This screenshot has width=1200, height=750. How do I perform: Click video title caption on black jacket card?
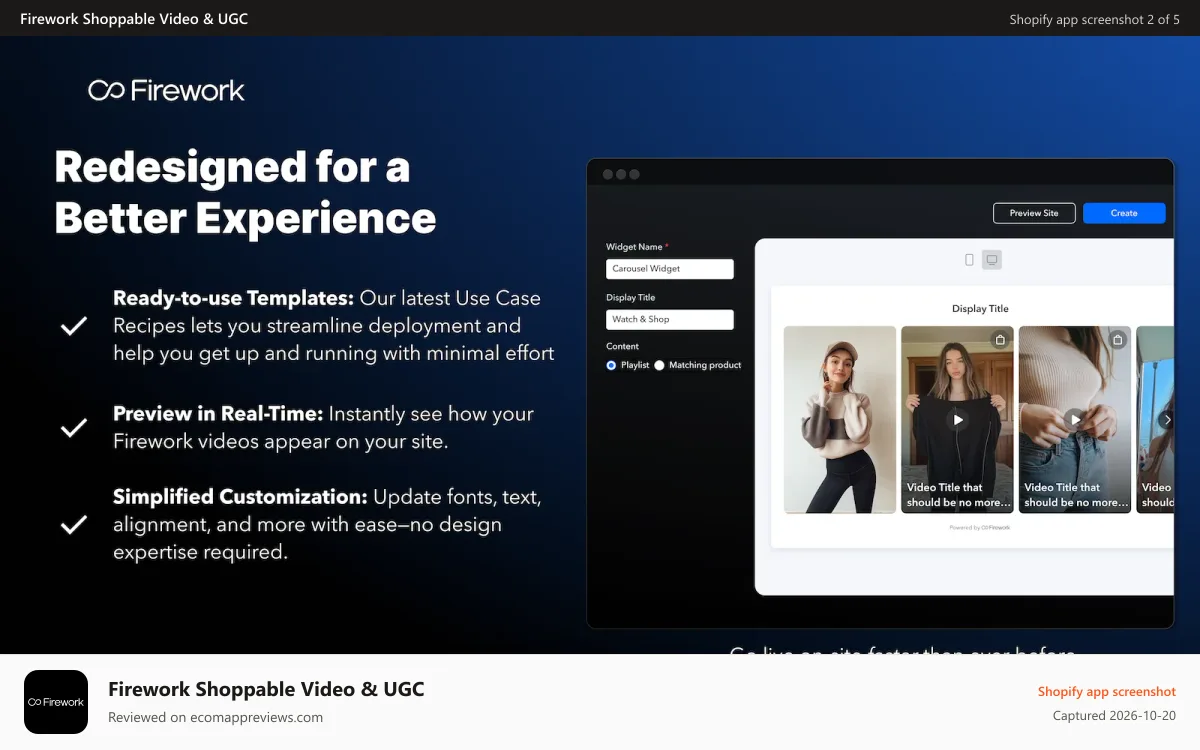coord(958,495)
